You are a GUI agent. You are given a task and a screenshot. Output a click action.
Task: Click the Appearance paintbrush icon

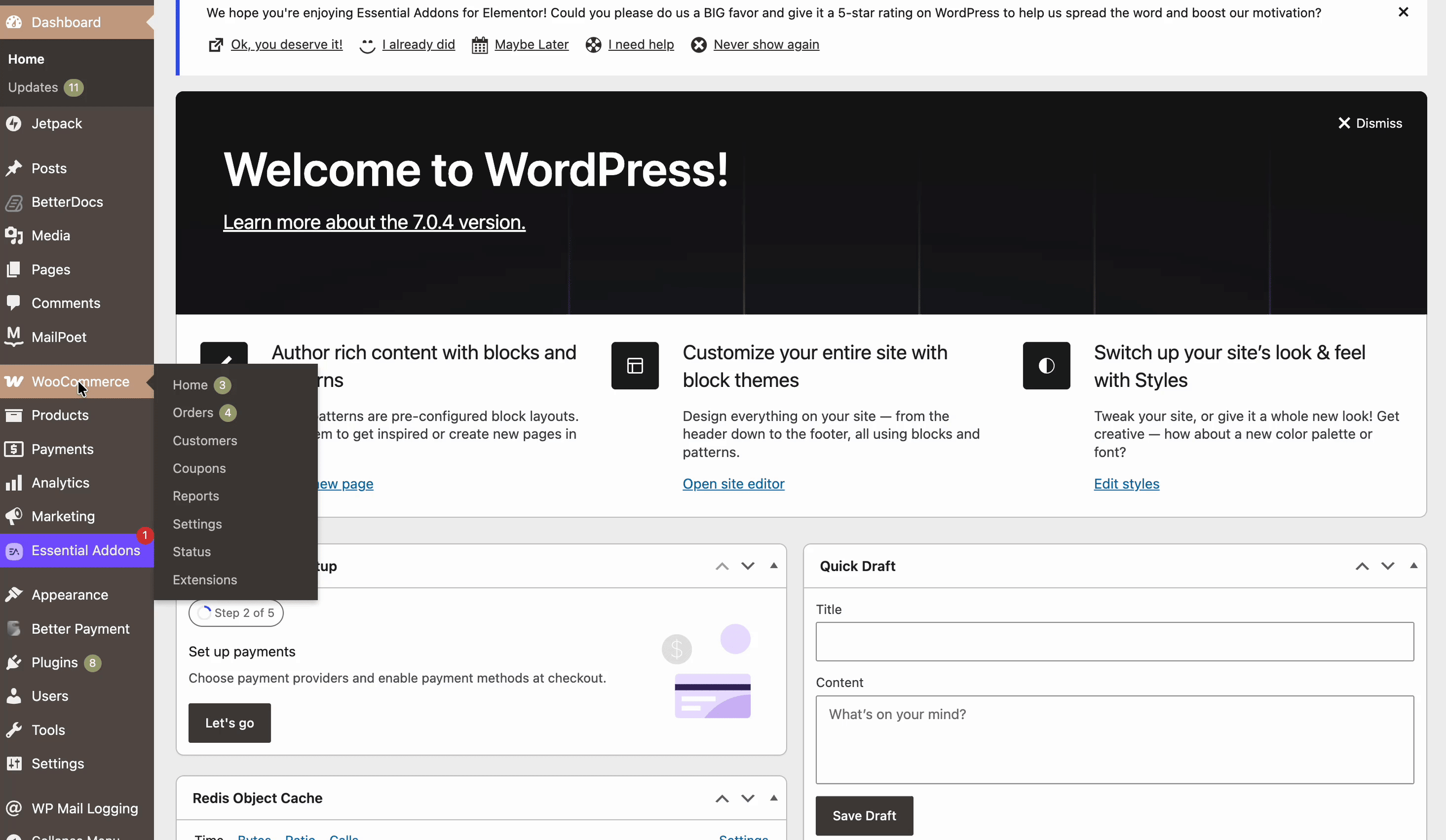click(x=14, y=594)
